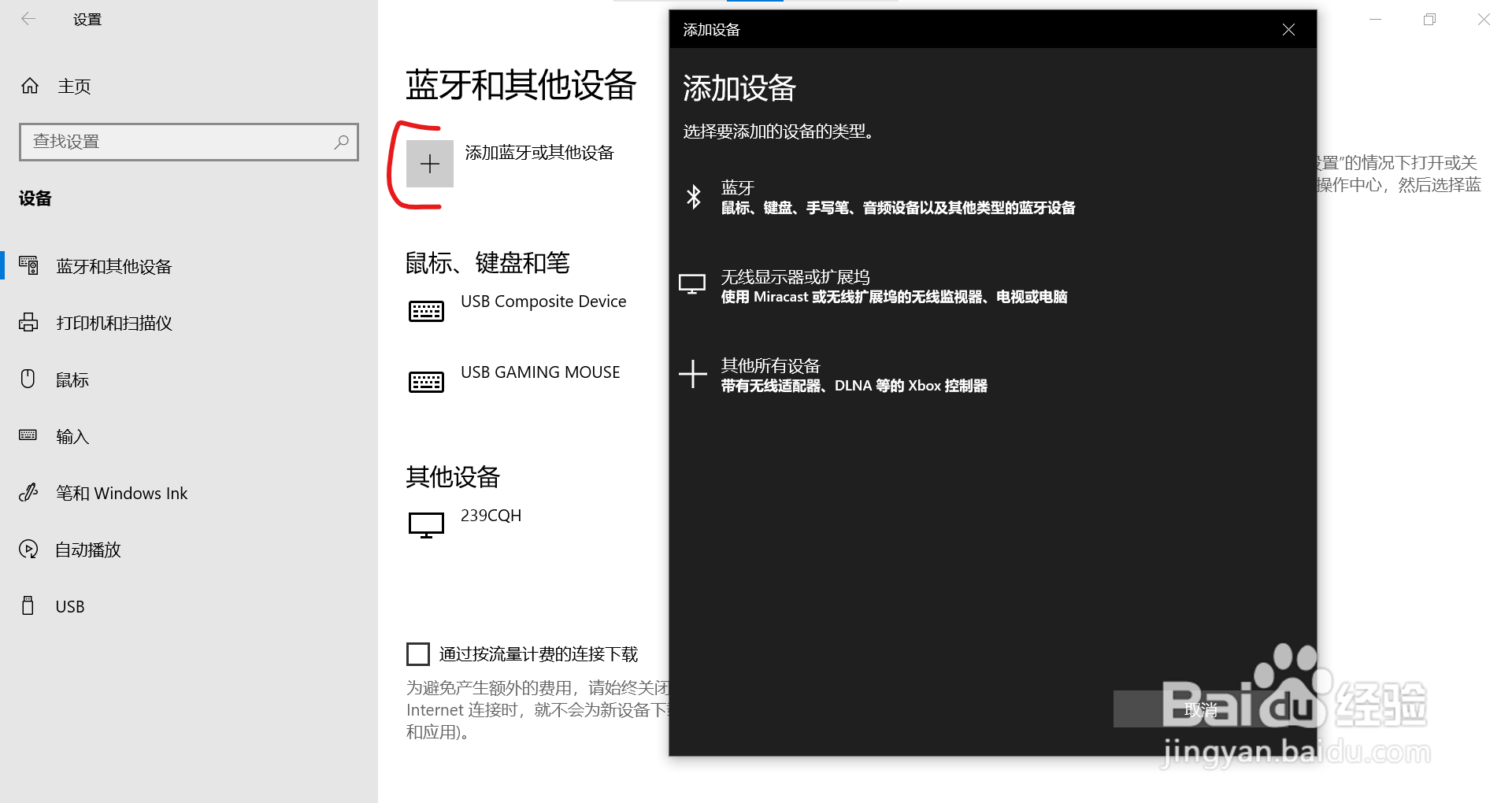This screenshot has width=1512, height=803.
Task: Select 蓝牙和其他设备 sidebar icon
Action: pos(28,265)
